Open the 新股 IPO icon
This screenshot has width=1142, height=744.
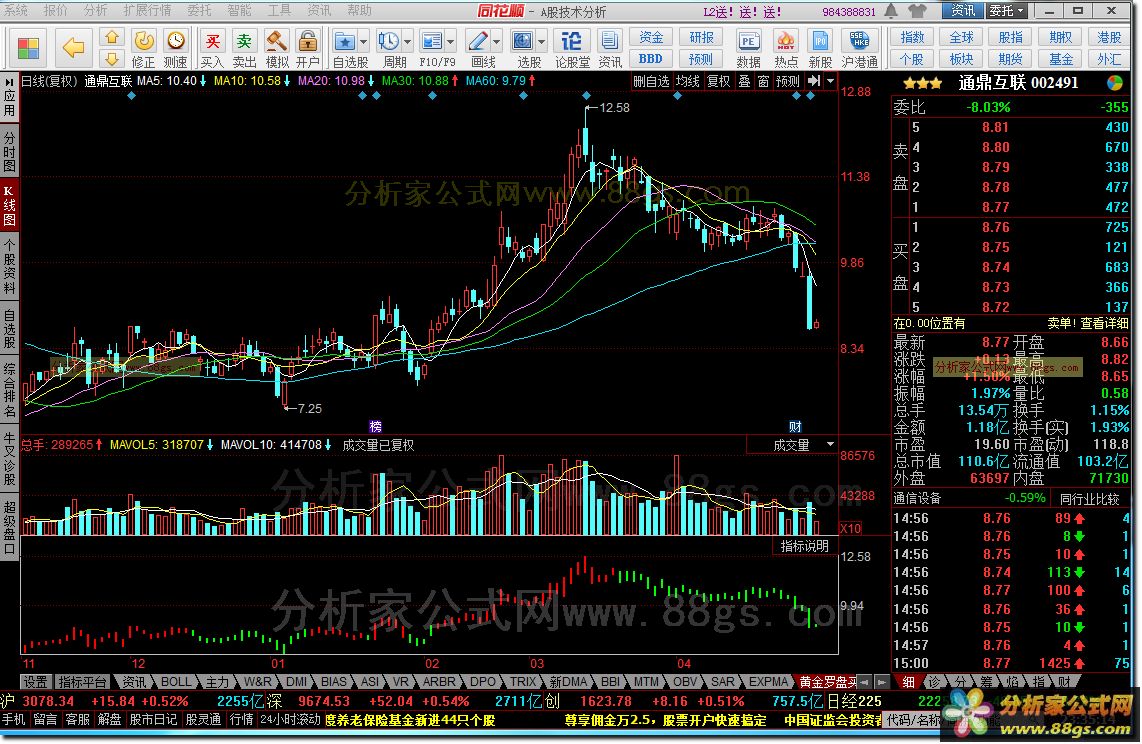tap(820, 41)
